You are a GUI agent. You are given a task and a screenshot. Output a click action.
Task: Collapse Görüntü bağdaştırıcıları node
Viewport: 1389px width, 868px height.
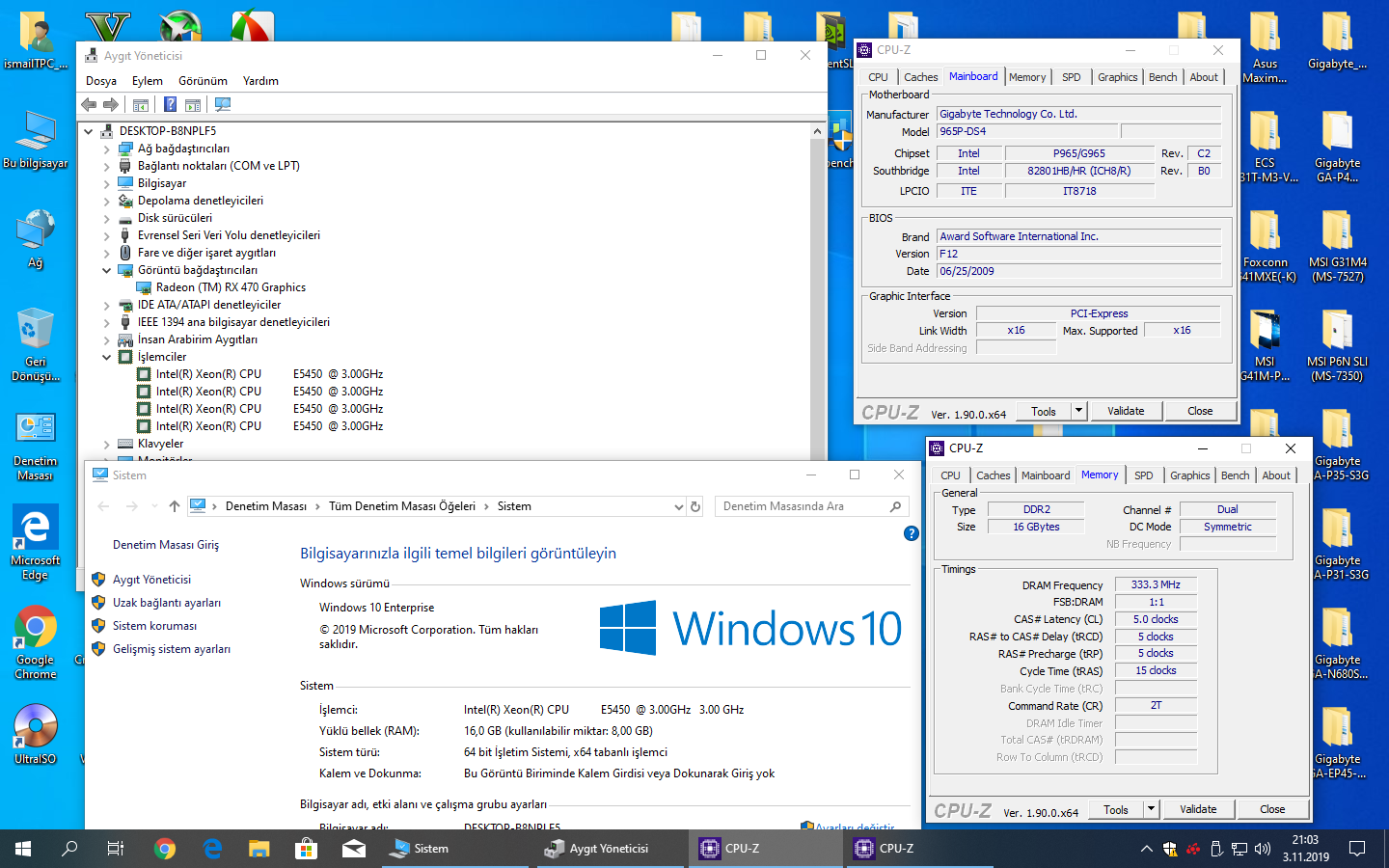(x=107, y=271)
